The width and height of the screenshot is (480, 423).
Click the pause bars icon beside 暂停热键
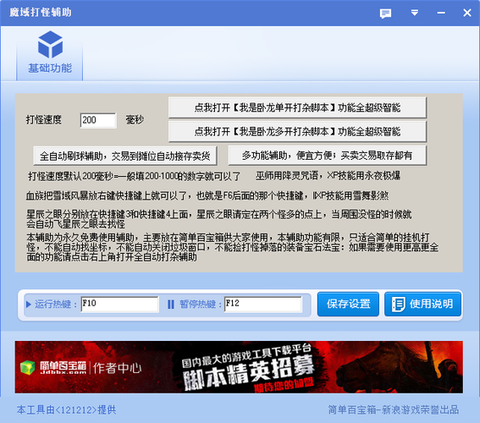click(x=171, y=304)
